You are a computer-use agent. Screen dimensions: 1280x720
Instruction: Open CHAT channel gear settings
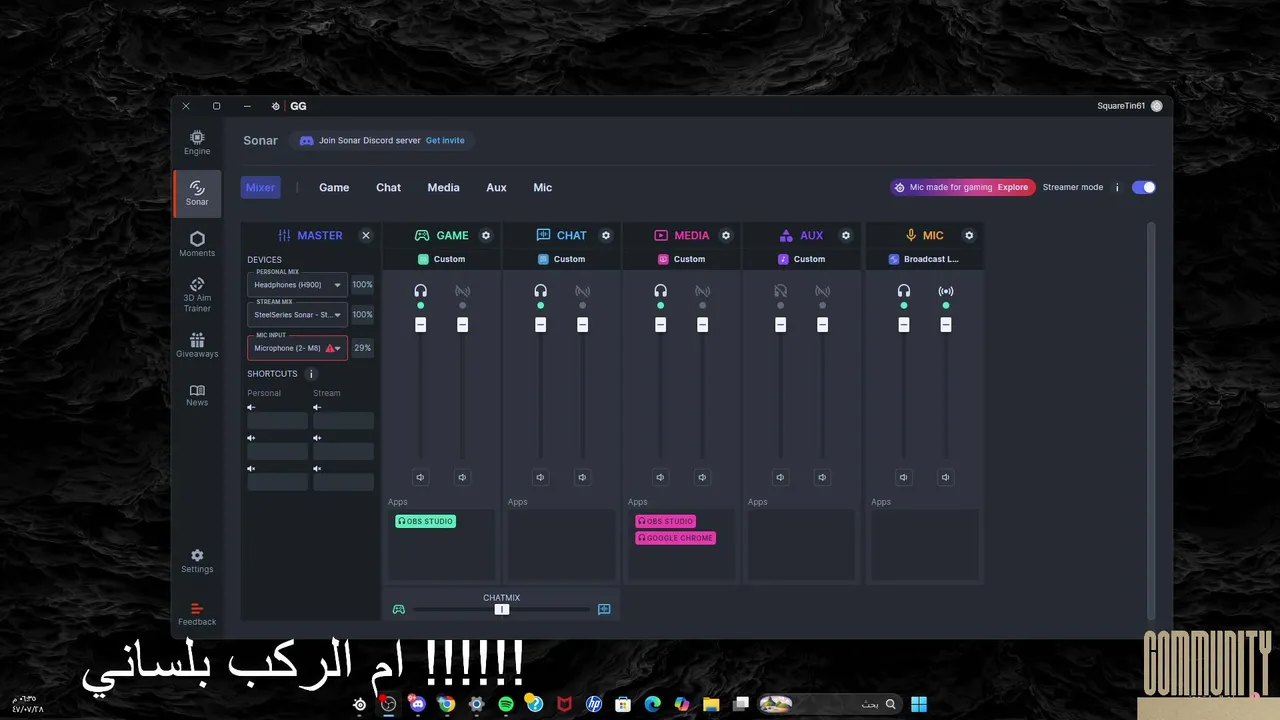tap(606, 236)
